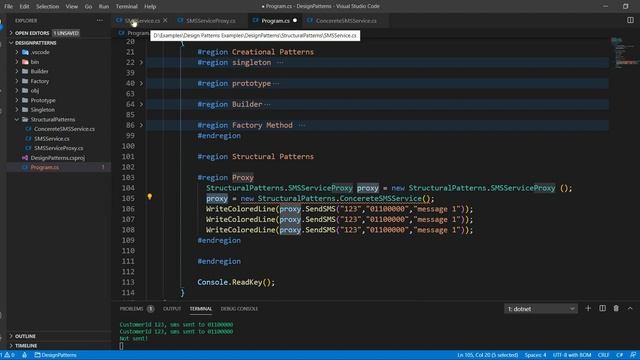
Task: Open the Terminal menu
Action: coord(127,6)
